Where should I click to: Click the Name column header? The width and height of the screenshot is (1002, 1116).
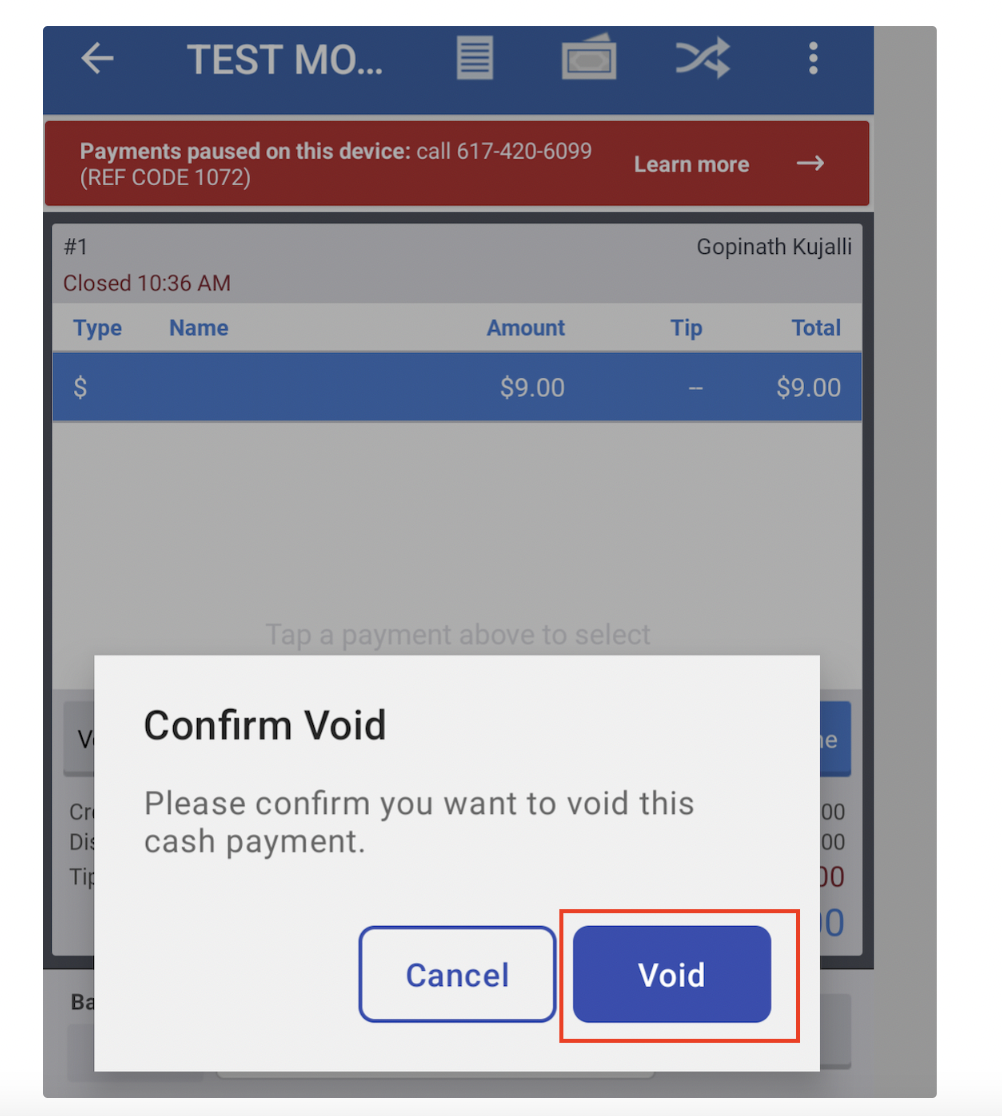point(198,328)
